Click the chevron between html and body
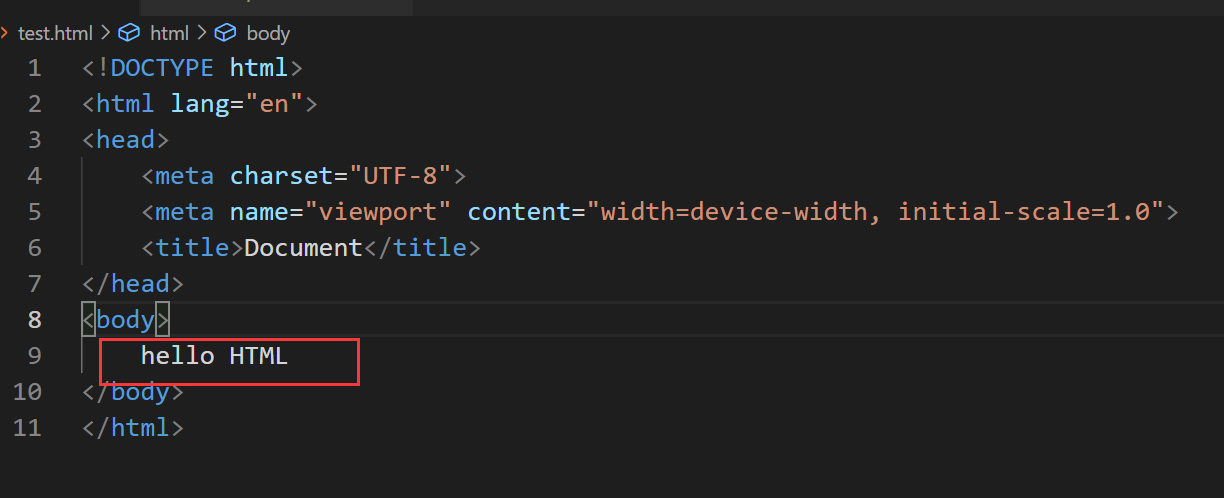This screenshot has width=1224, height=498. [x=201, y=33]
